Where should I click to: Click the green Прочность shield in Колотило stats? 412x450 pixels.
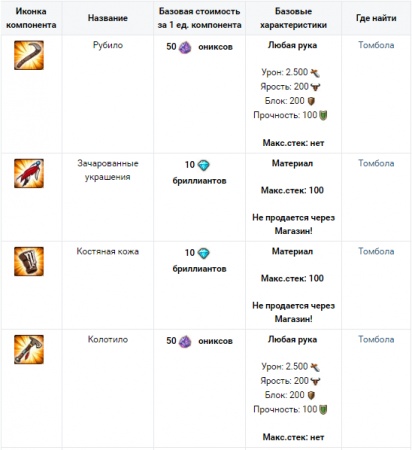click(x=323, y=410)
